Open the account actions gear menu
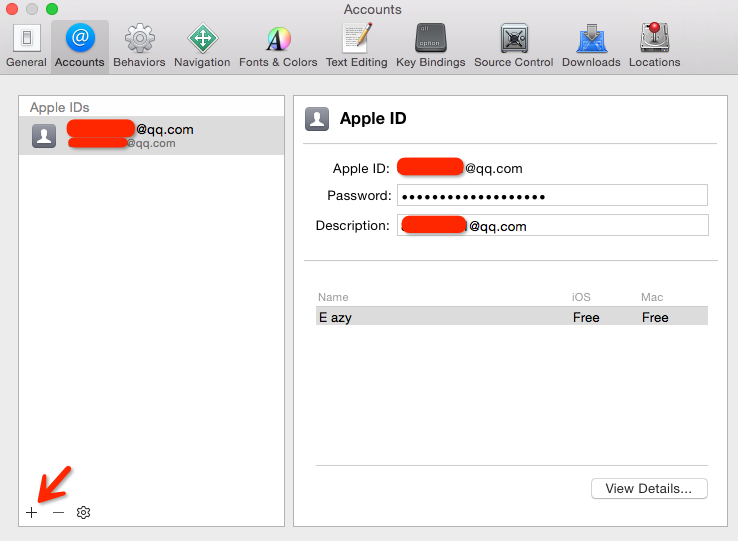 pyautogui.click(x=83, y=512)
